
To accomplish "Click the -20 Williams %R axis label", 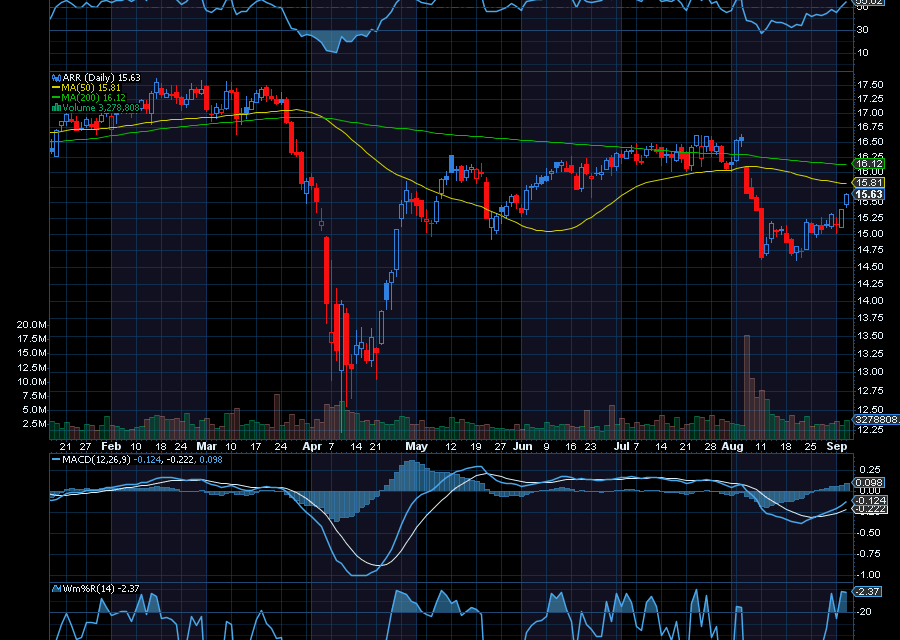I will click(x=864, y=612).
